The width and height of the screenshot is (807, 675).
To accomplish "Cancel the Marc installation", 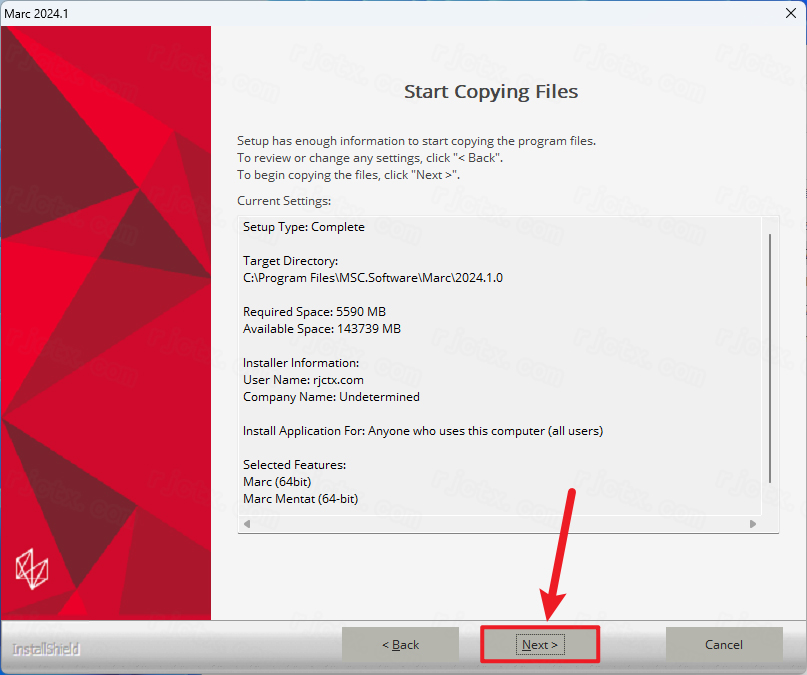I will (724, 644).
